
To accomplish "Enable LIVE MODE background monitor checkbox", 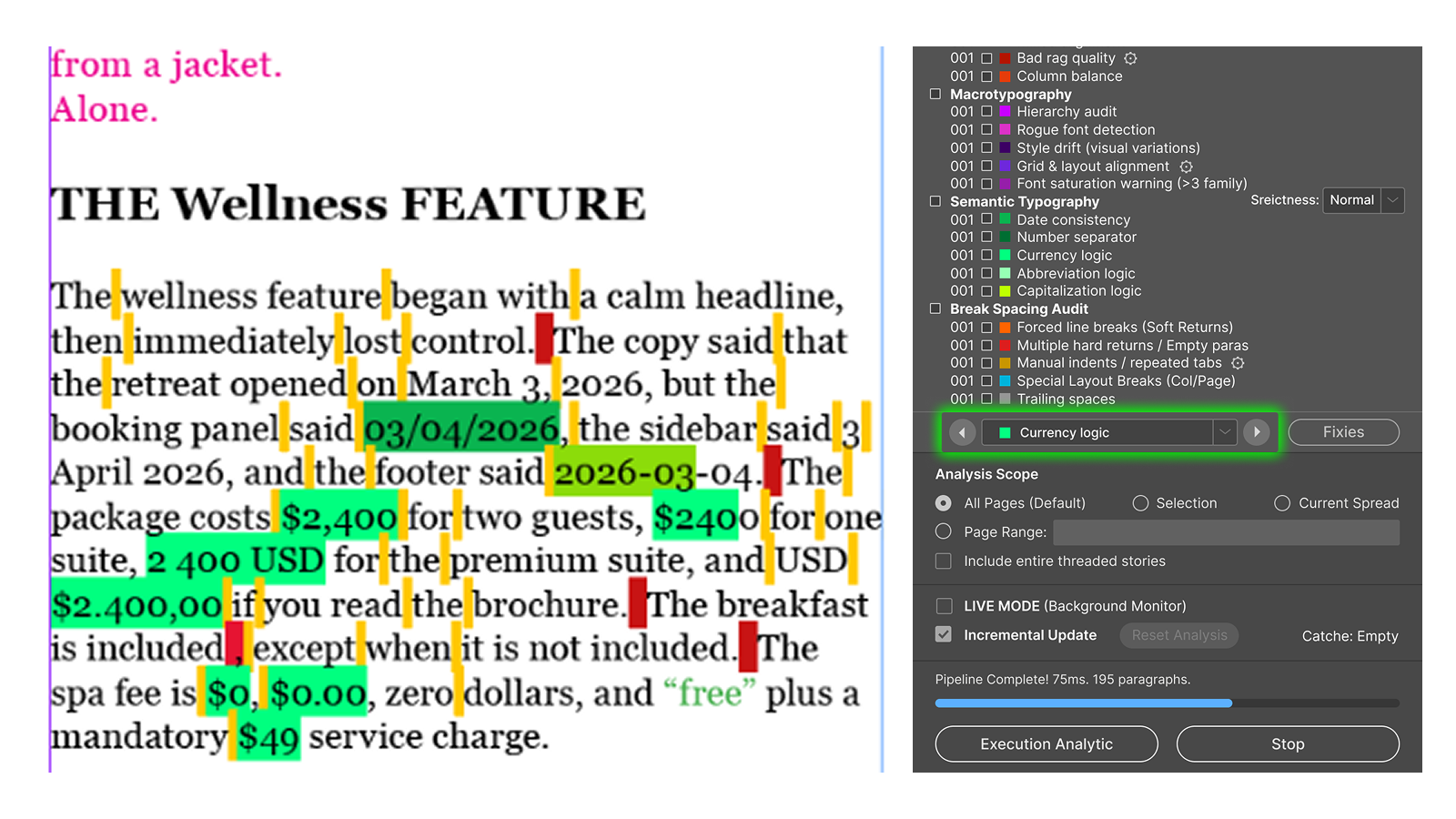I will click(x=944, y=606).
